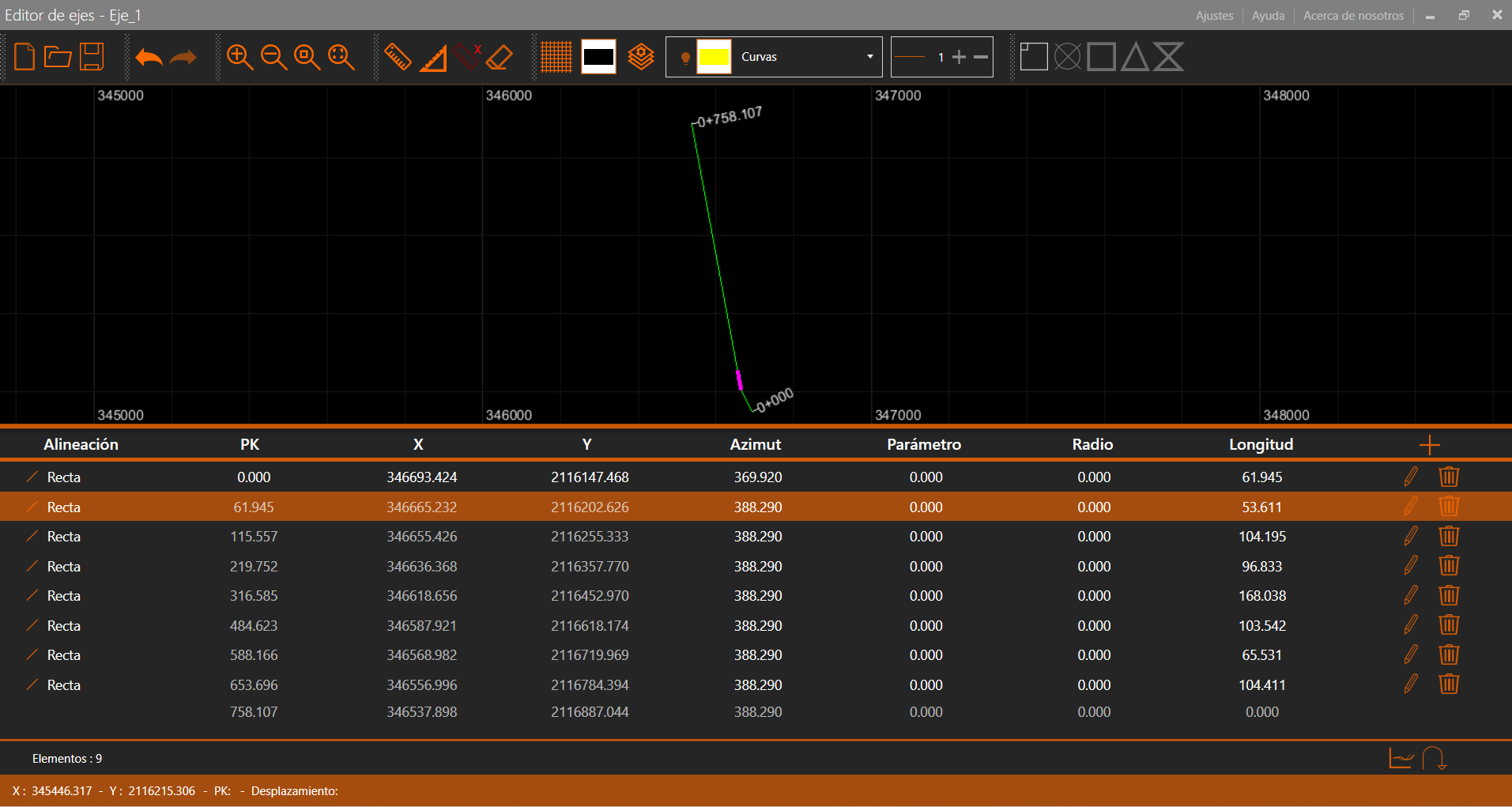Select the triangle snap icon
The image size is (1512, 807).
1135,57
